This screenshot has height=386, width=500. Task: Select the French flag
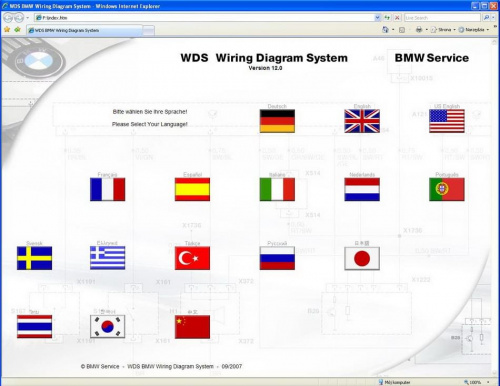point(107,189)
